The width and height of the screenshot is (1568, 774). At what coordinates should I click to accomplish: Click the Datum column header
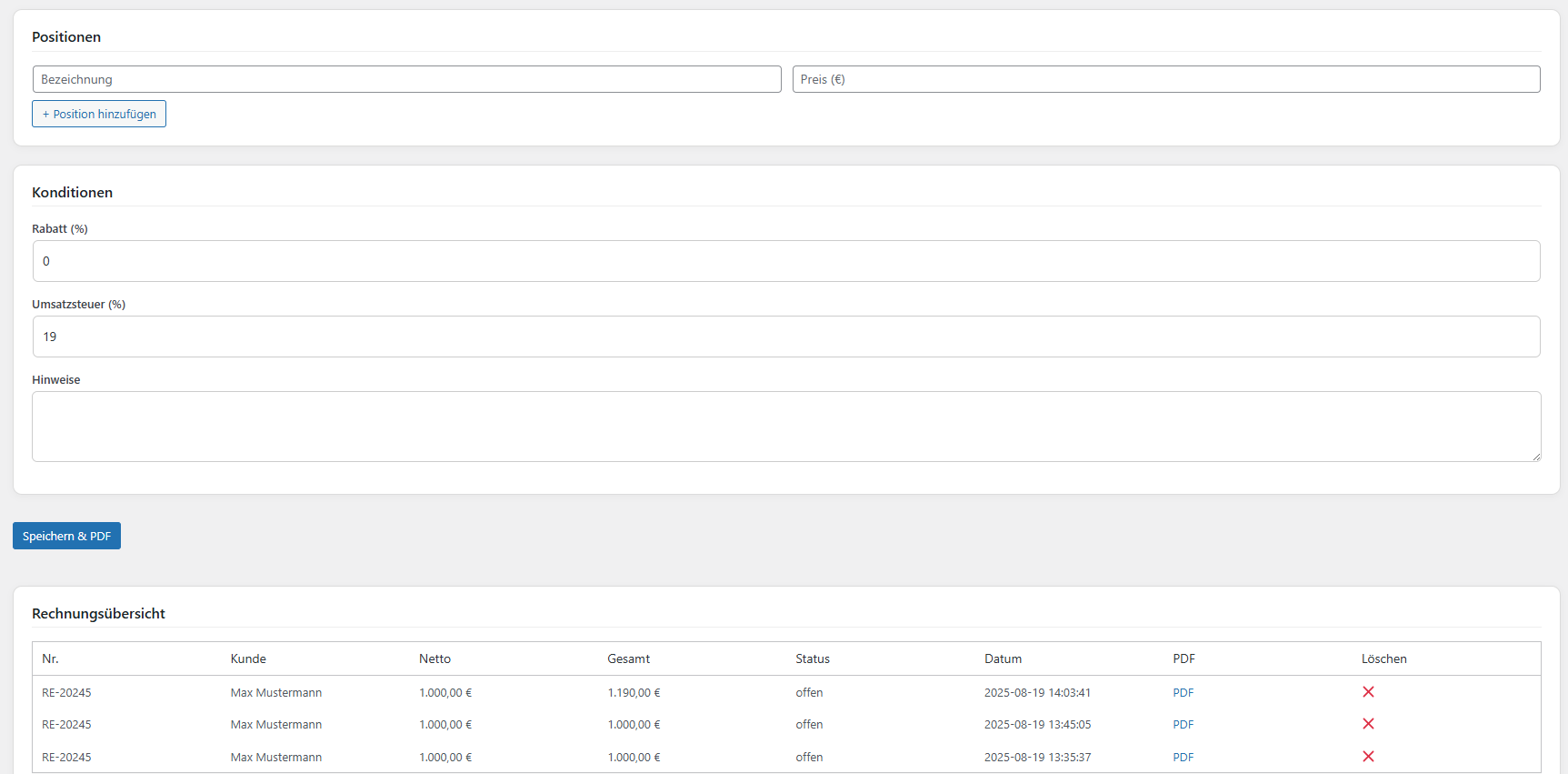click(x=1003, y=658)
